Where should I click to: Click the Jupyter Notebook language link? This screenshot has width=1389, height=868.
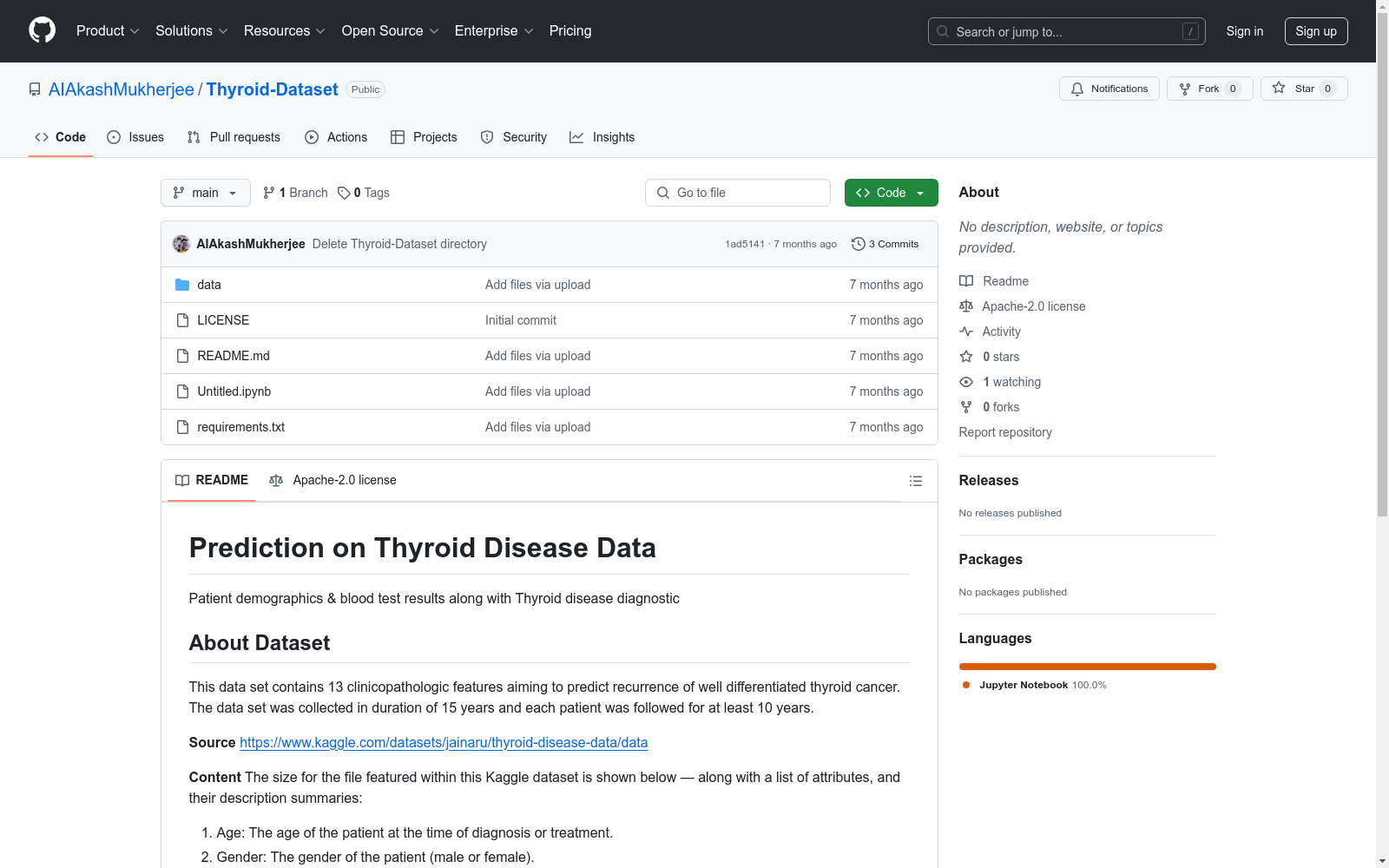pos(1035,685)
